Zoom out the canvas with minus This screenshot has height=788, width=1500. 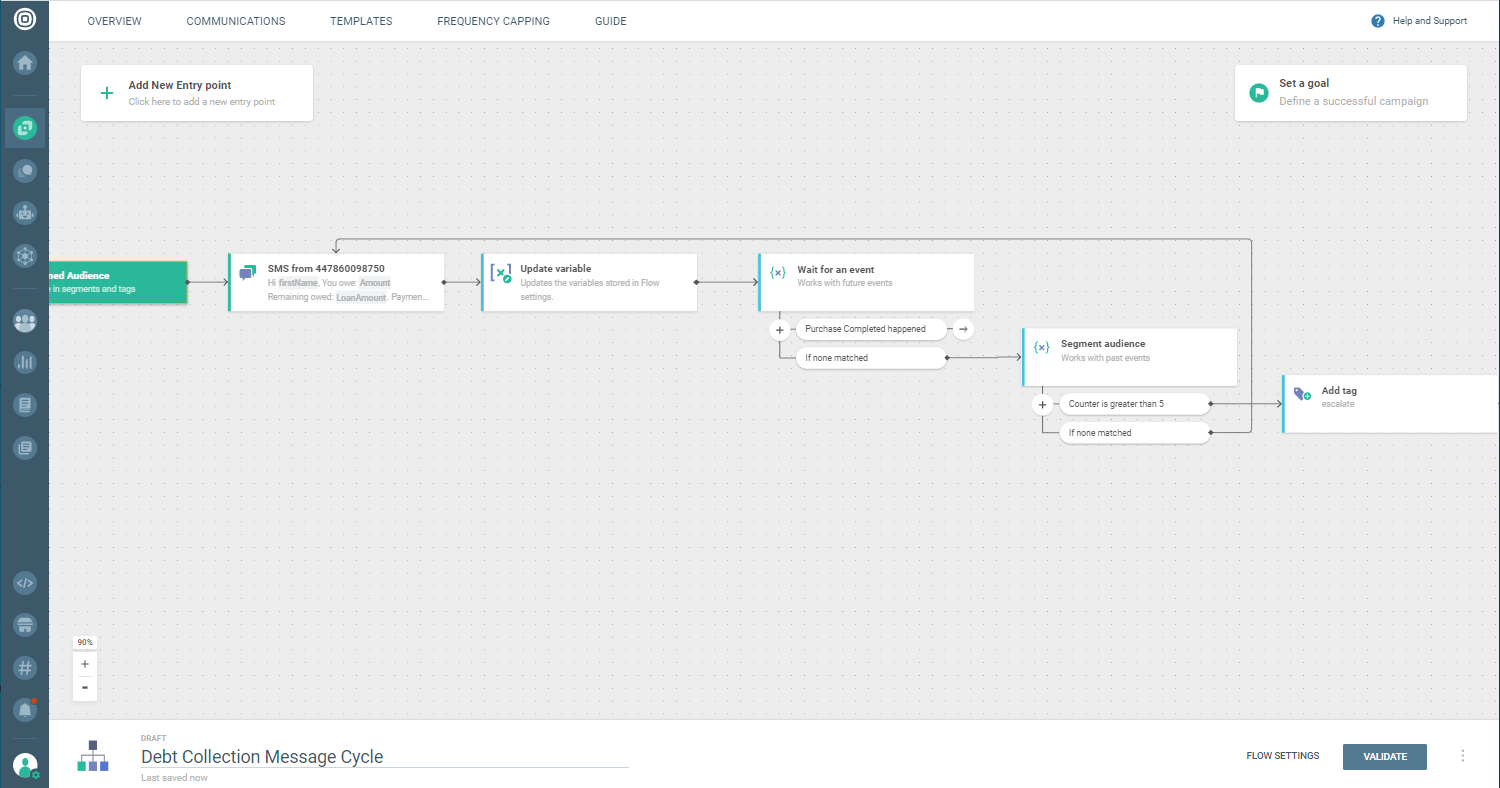pos(85,687)
